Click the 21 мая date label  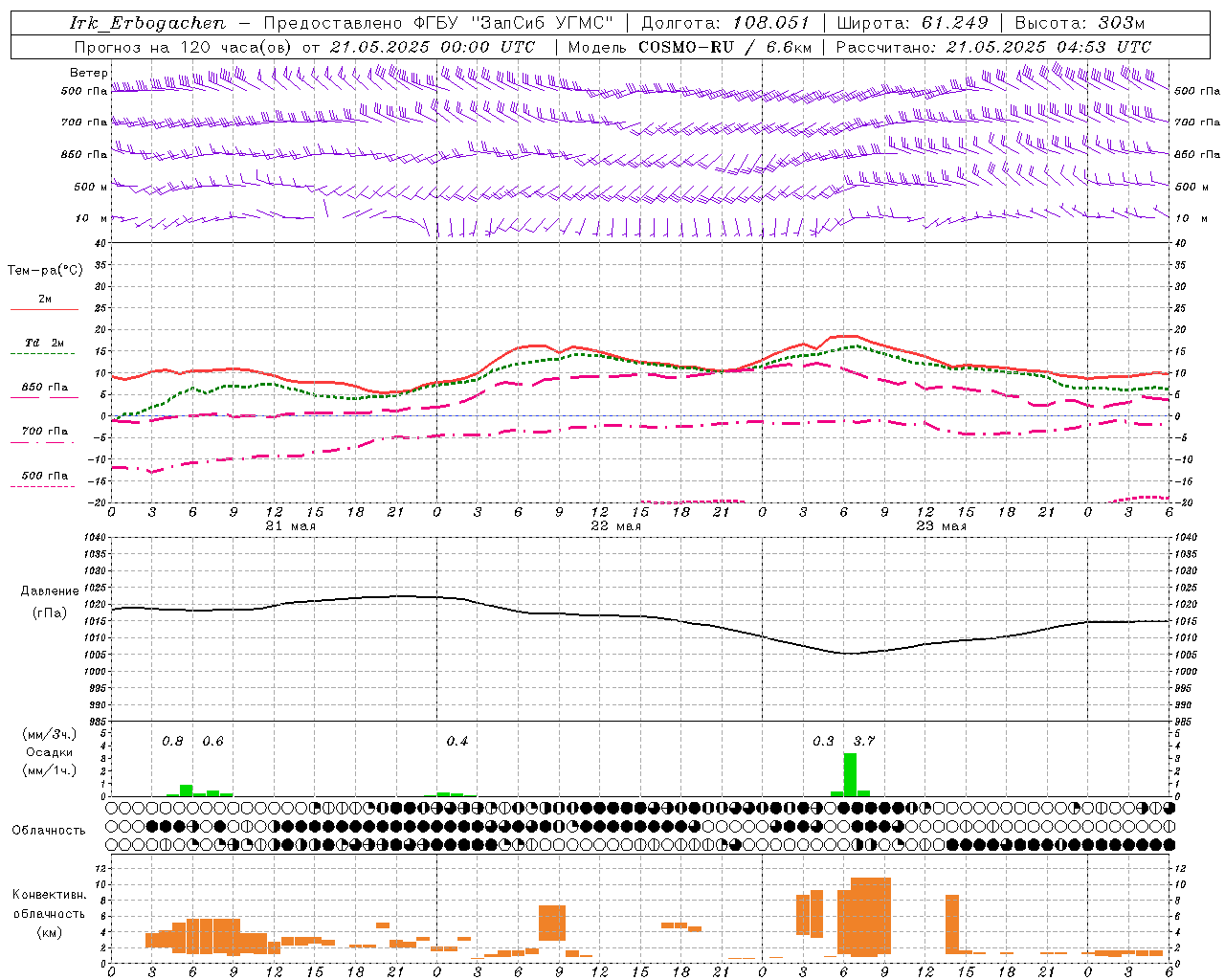pos(290,526)
